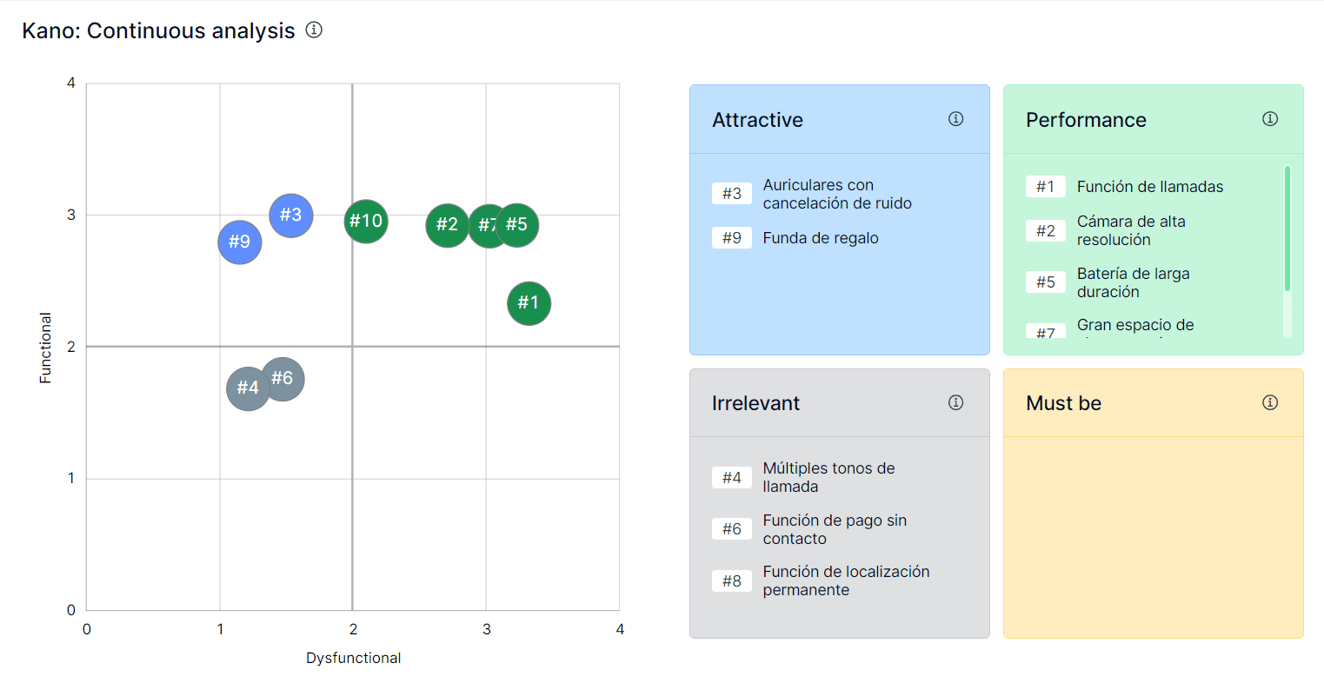Click the green #1 chart bubble
The width and height of the screenshot is (1324, 683).
(529, 303)
